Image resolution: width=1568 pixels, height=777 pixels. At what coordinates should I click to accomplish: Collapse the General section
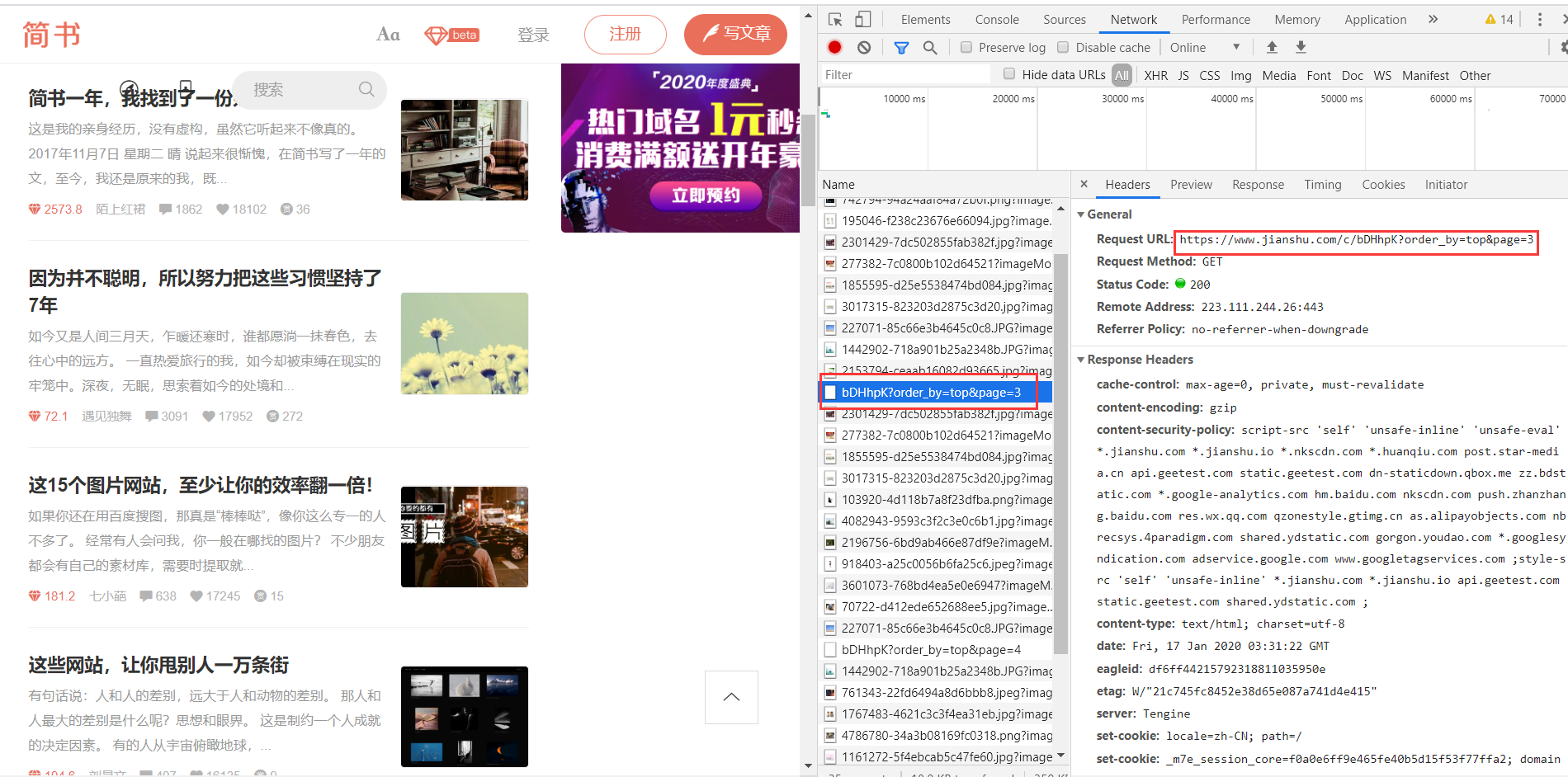[1081, 214]
